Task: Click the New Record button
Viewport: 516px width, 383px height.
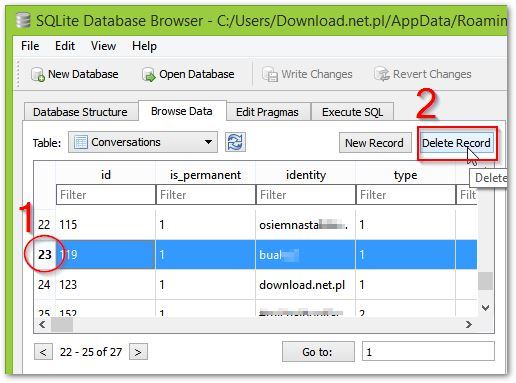Action: [374, 143]
